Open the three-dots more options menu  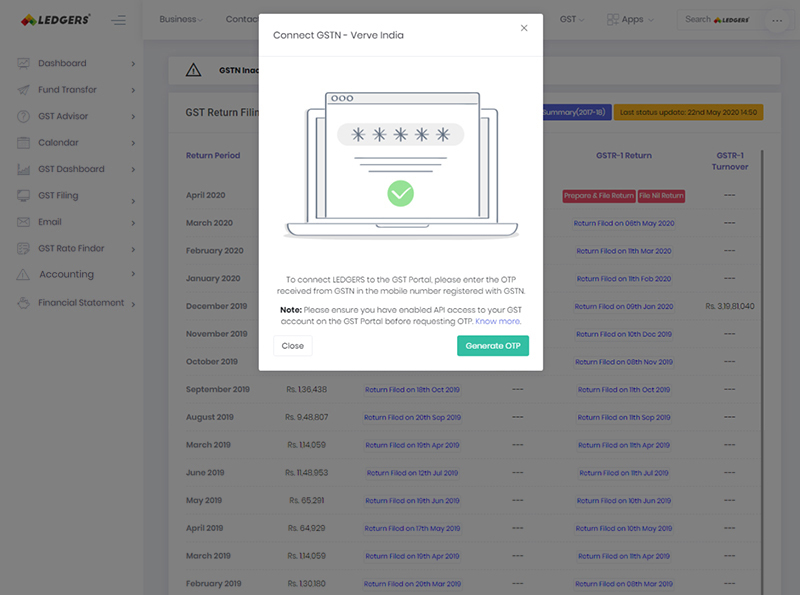[777, 20]
